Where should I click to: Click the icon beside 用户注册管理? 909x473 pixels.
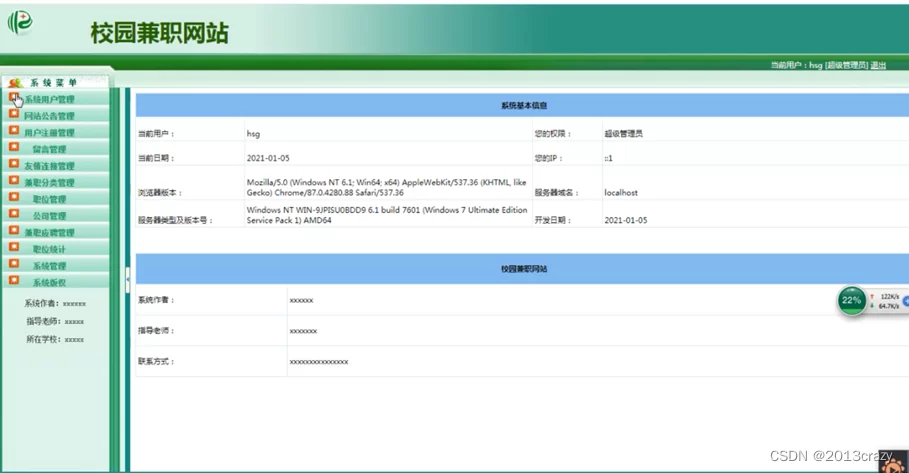coord(14,131)
